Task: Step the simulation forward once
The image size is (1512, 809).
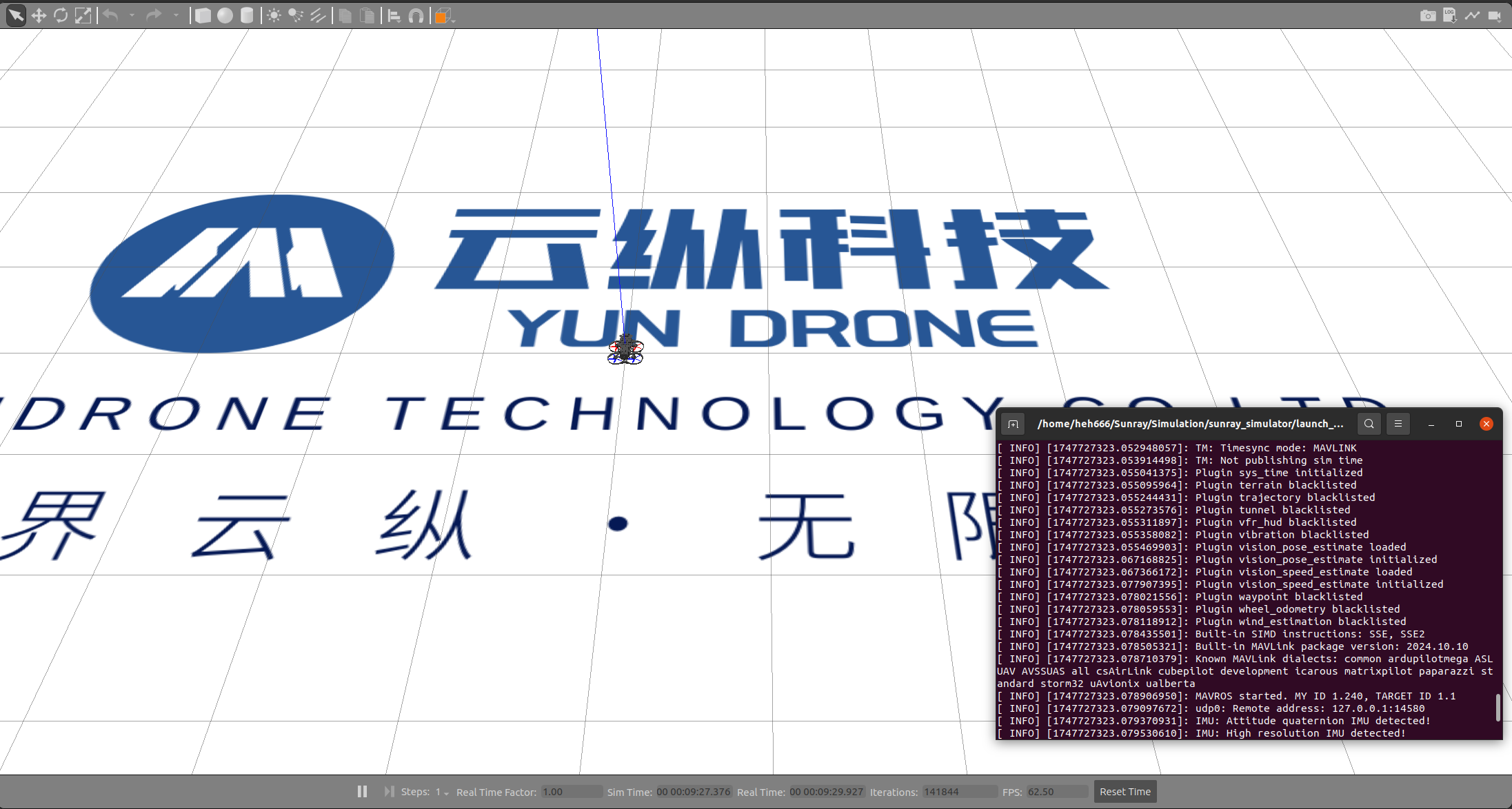Action: pyautogui.click(x=389, y=792)
